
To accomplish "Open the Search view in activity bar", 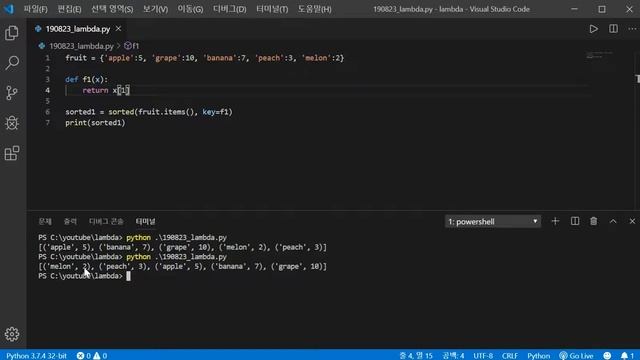I will [x=12, y=63].
